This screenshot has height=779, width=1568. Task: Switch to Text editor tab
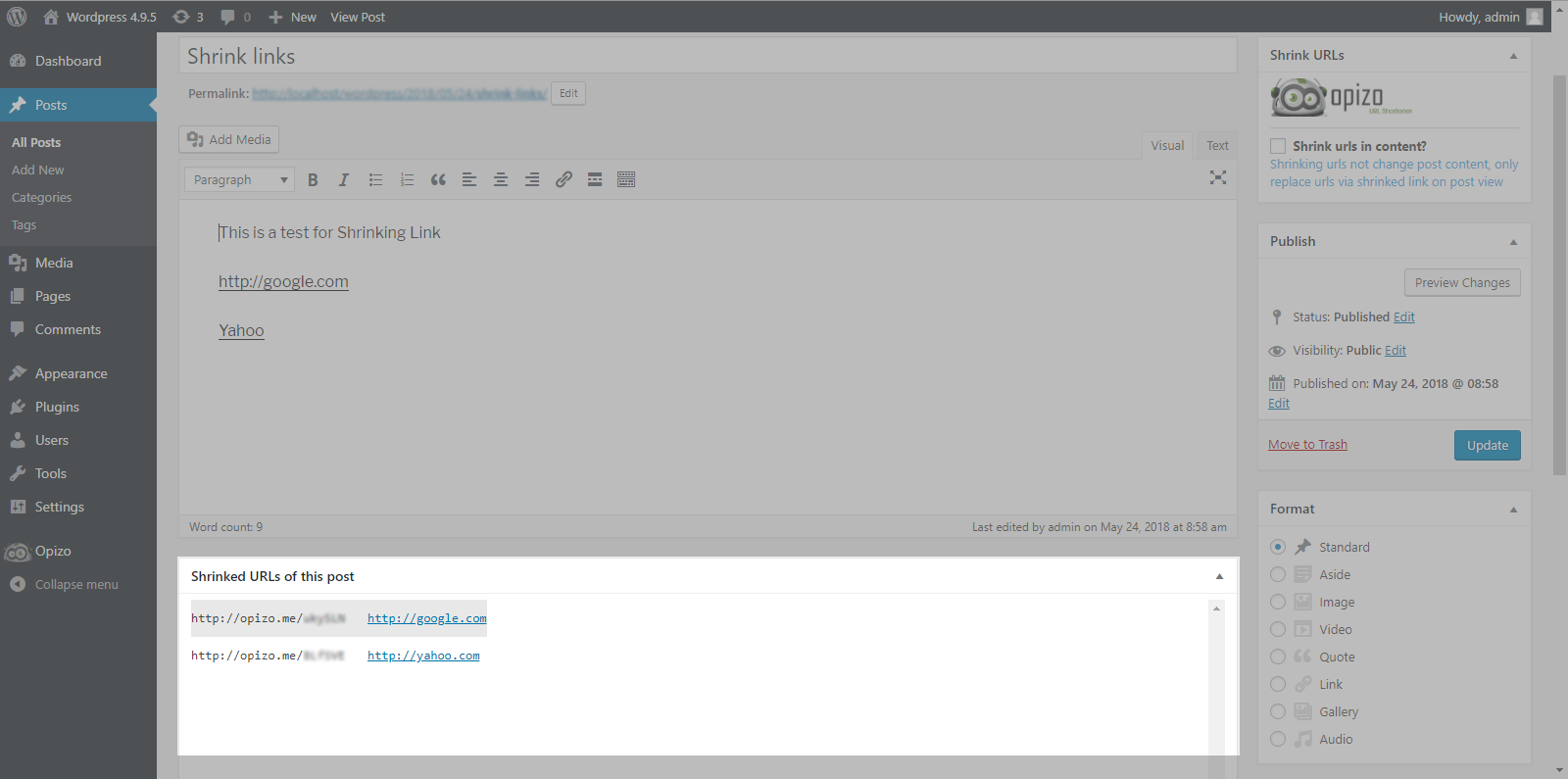[x=1217, y=145]
